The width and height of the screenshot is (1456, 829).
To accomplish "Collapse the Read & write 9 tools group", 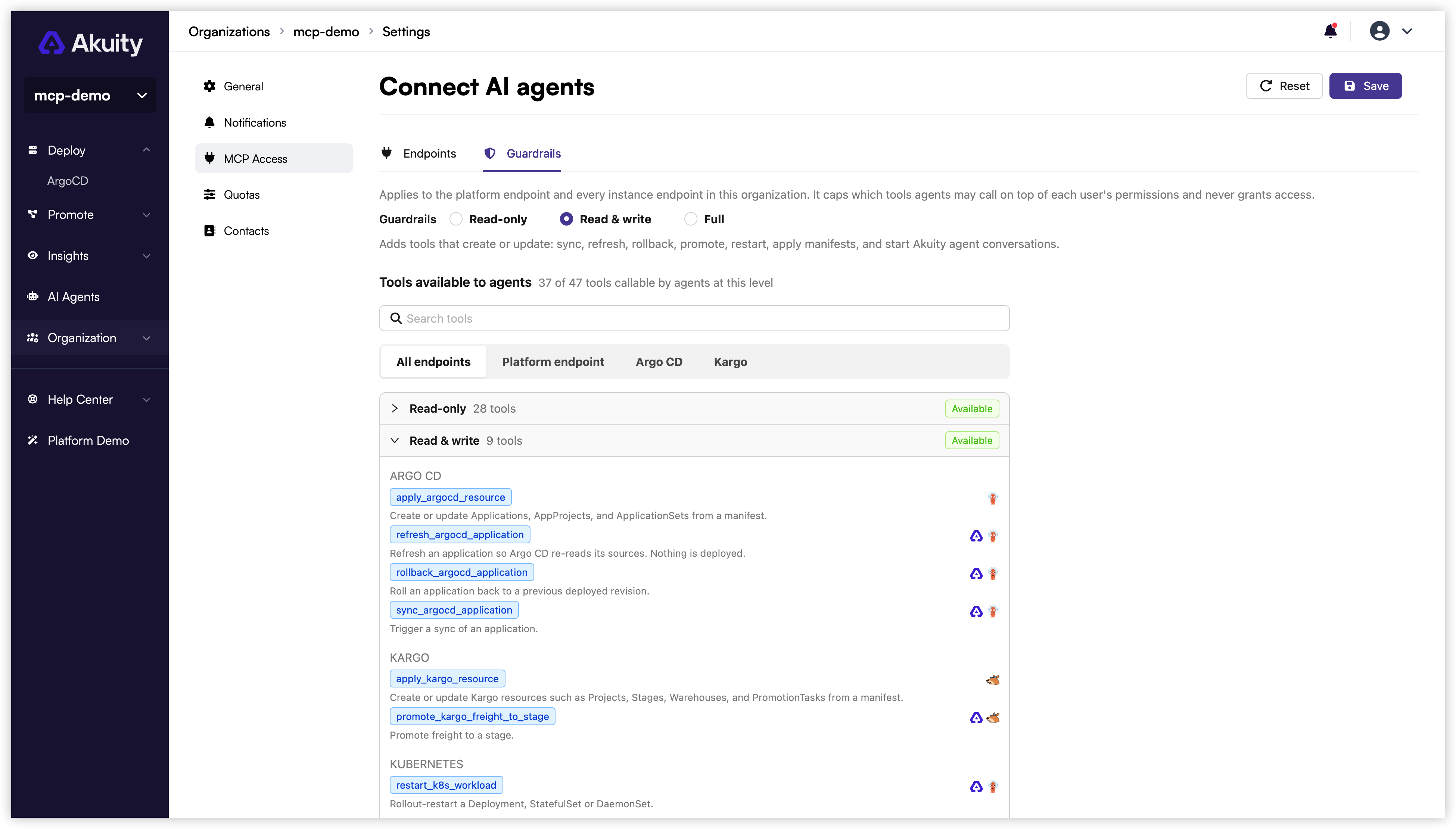I will 694,440.
